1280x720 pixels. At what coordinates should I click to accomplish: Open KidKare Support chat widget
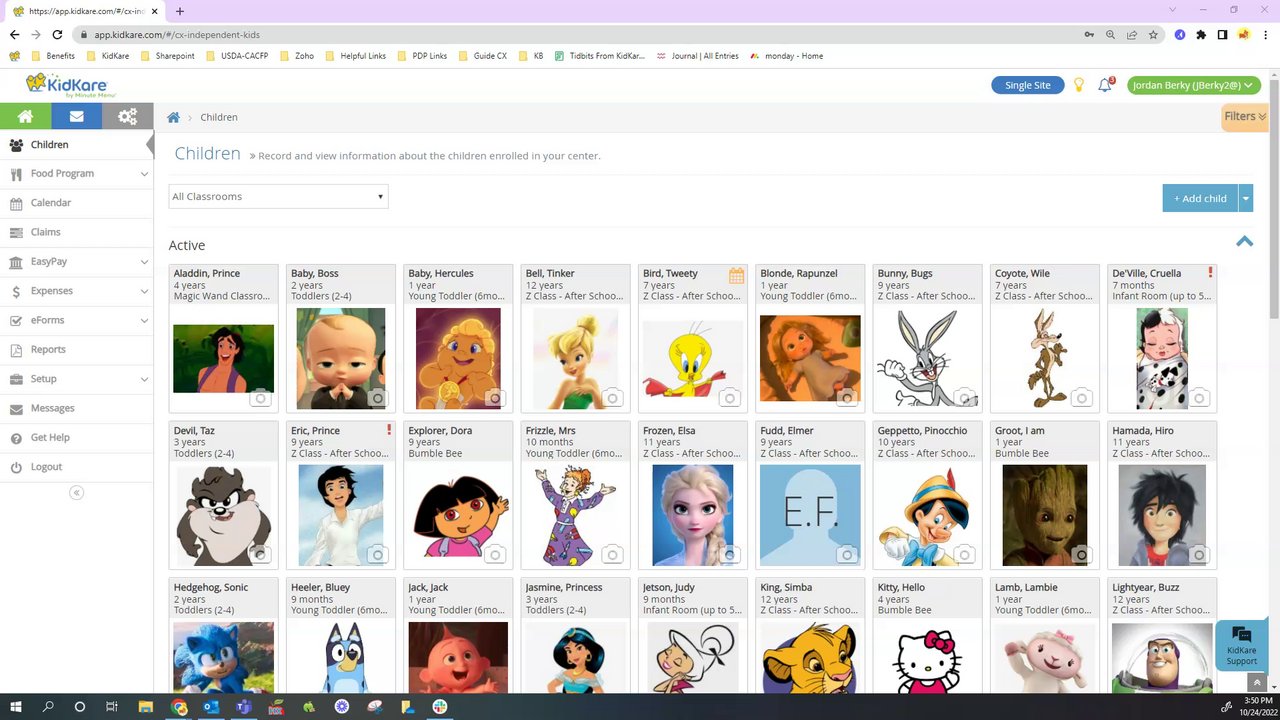coord(1241,645)
